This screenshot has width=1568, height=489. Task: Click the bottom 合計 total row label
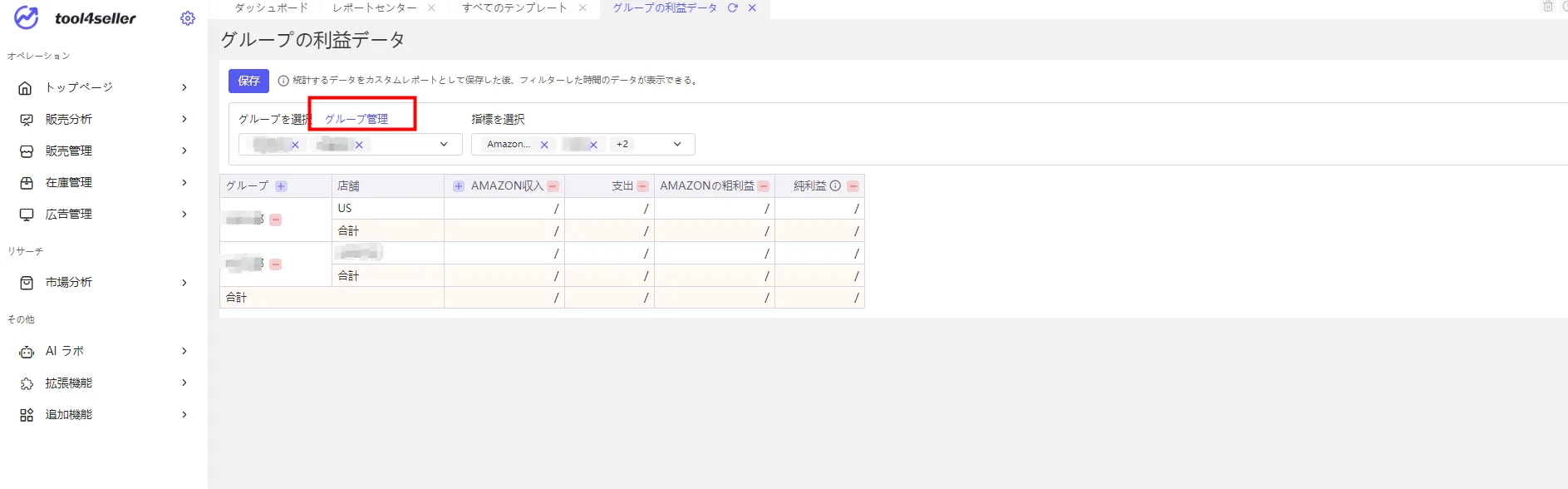coord(237,298)
